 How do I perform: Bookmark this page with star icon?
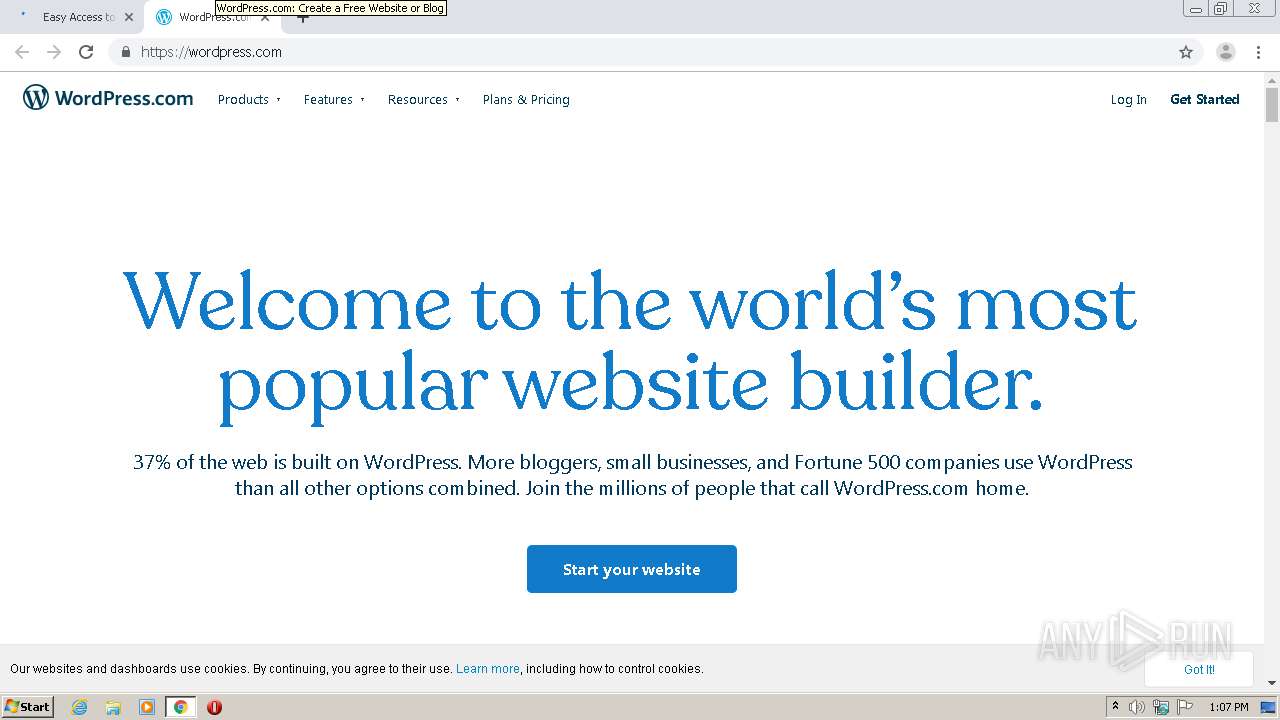[1186, 52]
